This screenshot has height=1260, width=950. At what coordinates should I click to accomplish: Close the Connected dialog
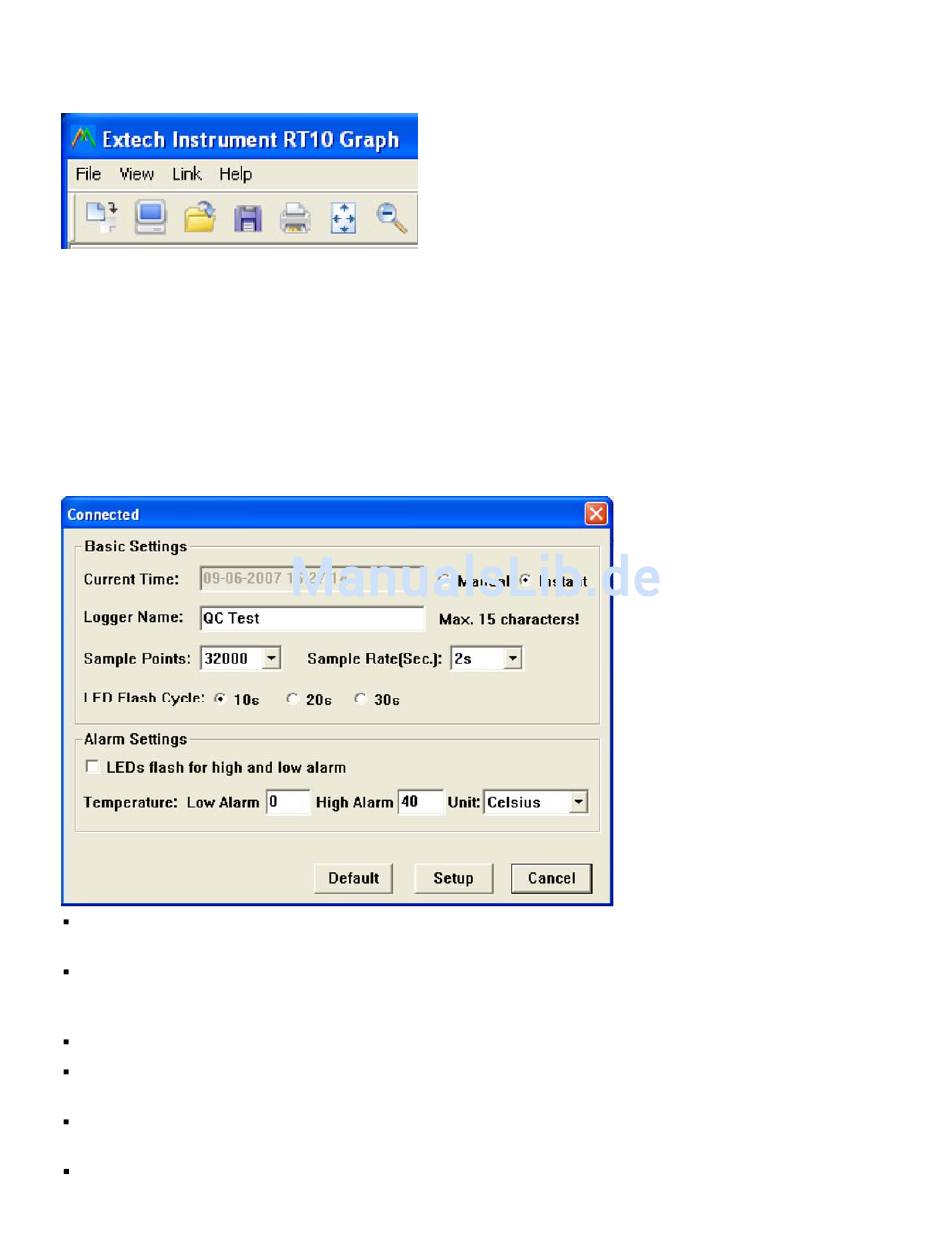click(x=596, y=514)
